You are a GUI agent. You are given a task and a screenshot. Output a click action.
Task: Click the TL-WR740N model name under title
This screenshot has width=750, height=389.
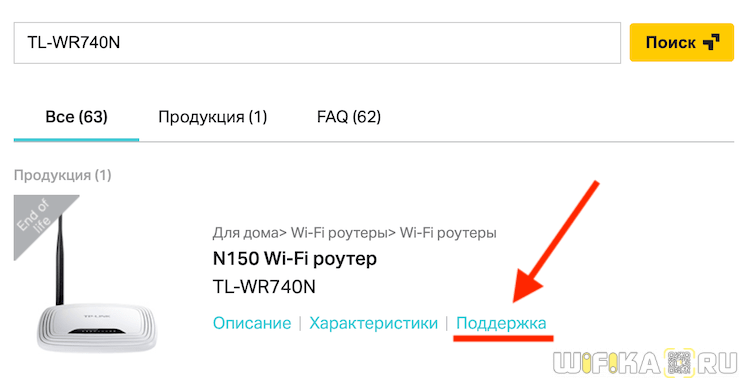[264, 287]
